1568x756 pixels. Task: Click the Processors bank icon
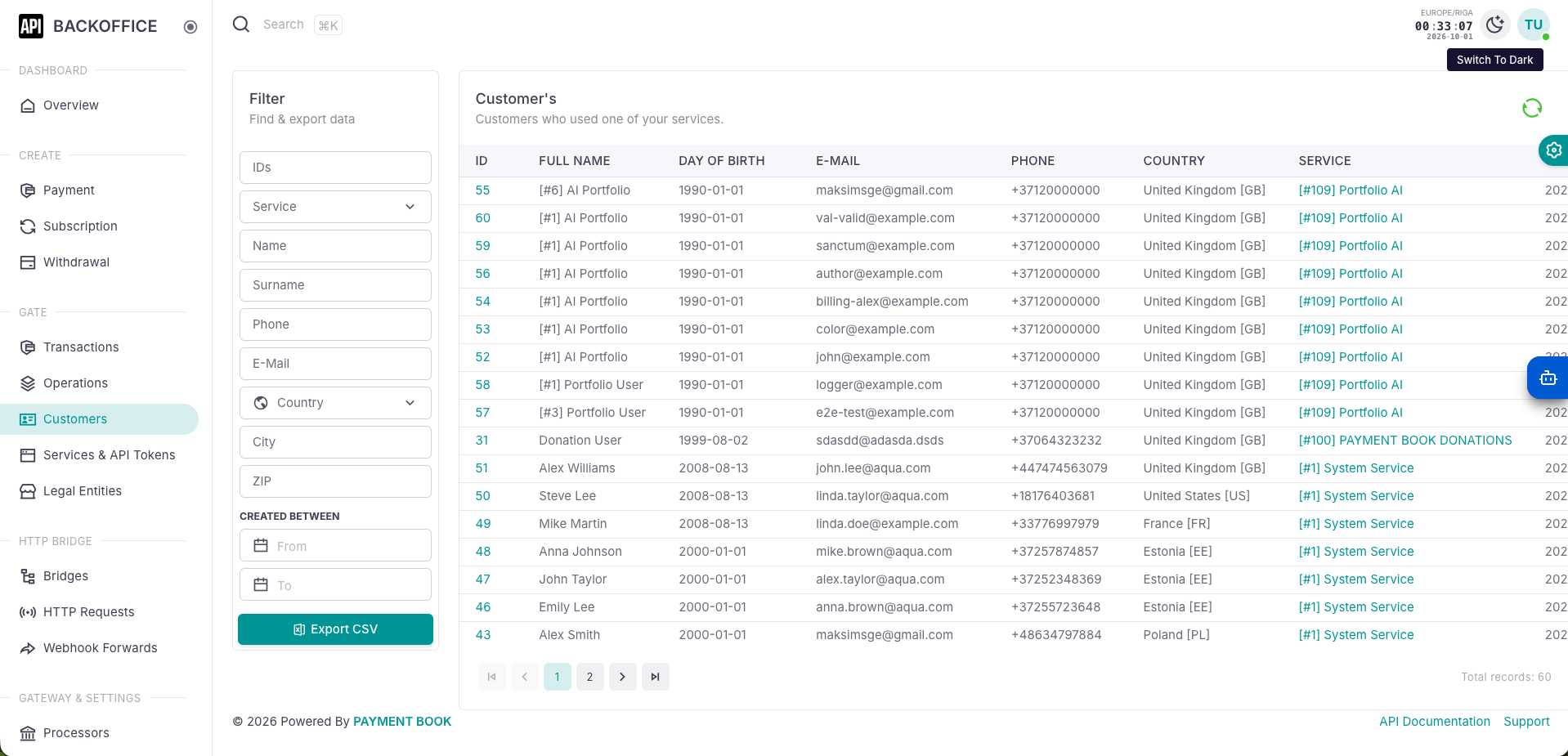point(28,733)
